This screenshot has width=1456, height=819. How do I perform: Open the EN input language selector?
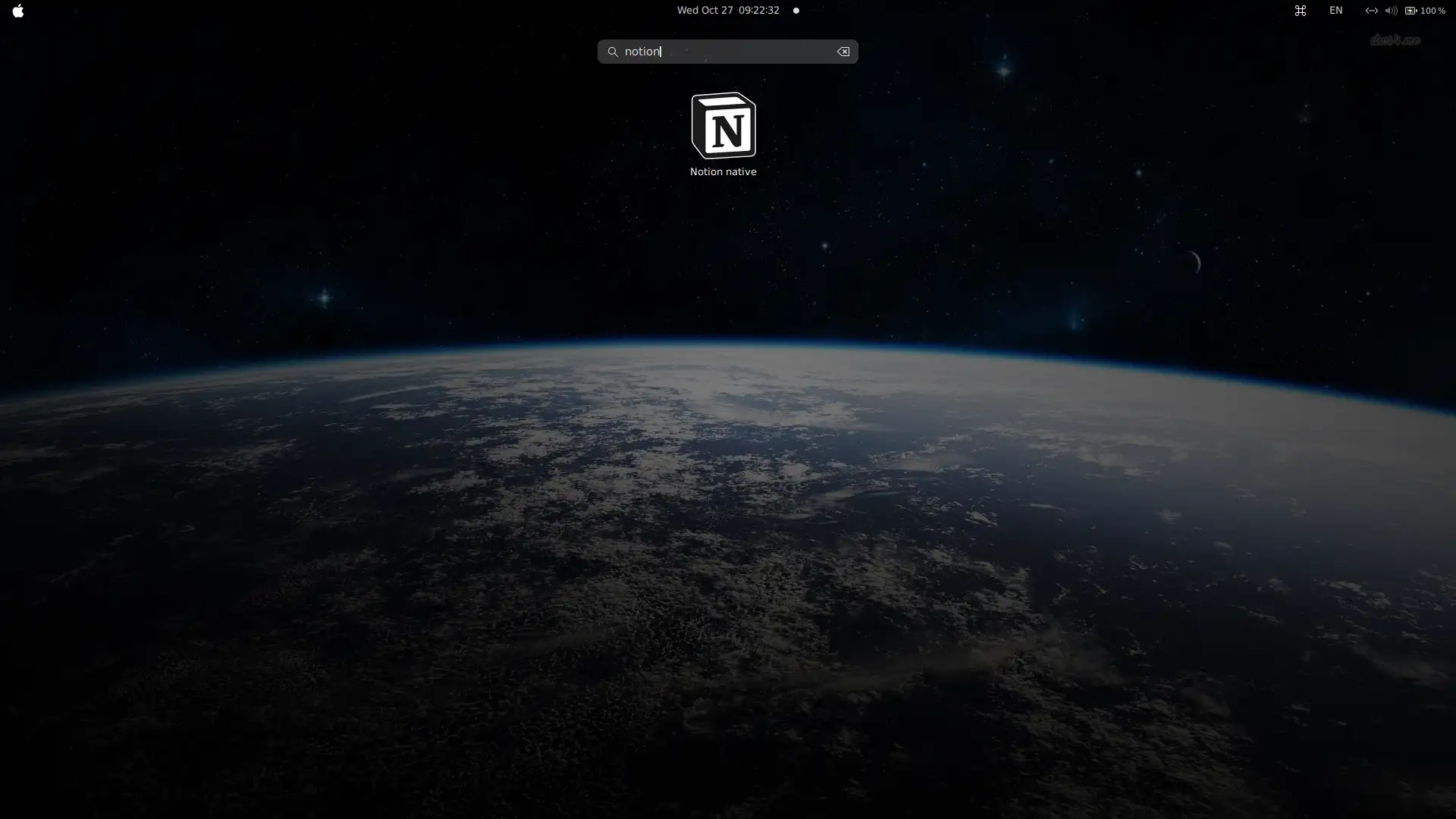[1335, 11]
